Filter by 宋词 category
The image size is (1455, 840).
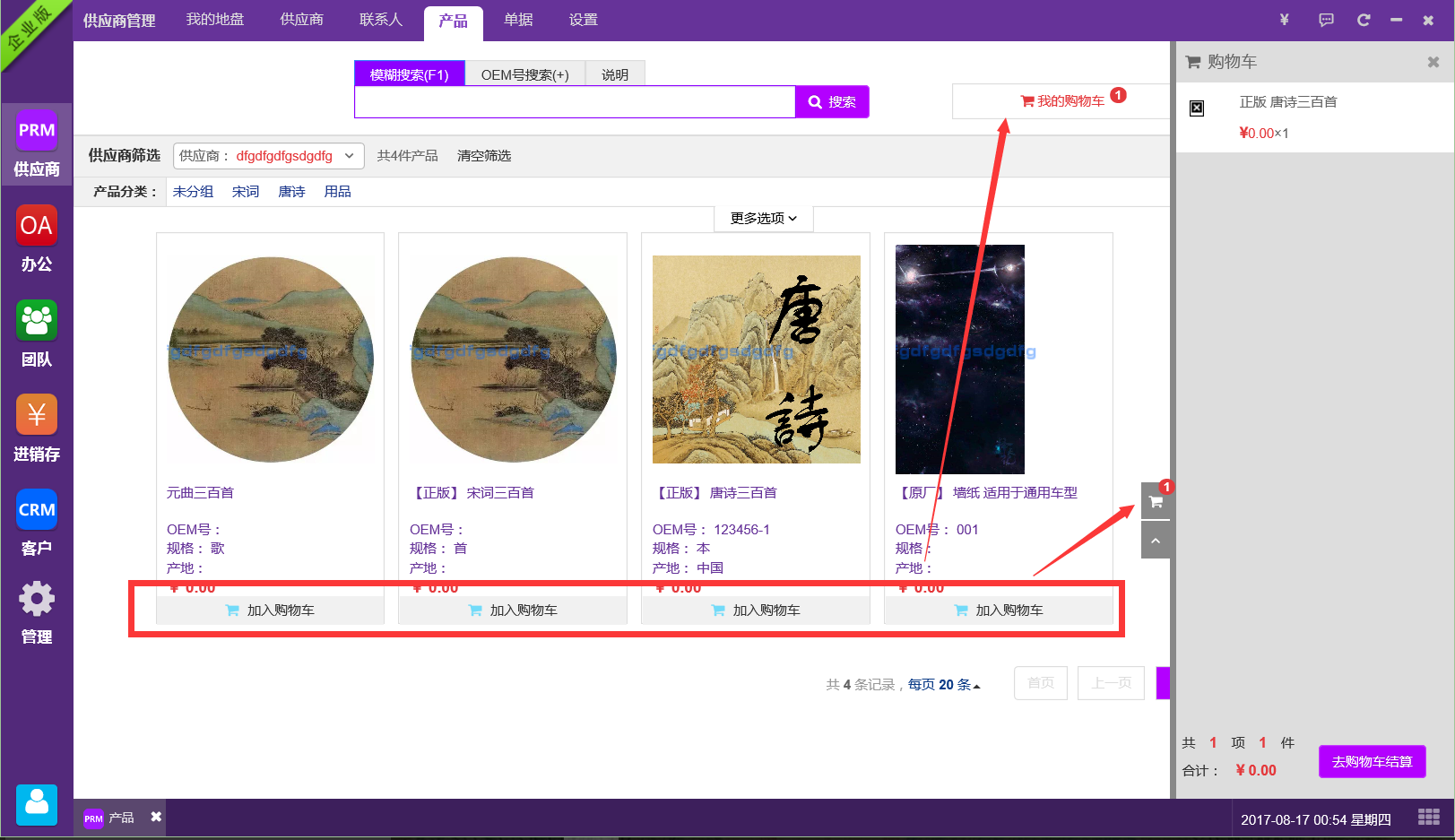click(x=246, y=192)
